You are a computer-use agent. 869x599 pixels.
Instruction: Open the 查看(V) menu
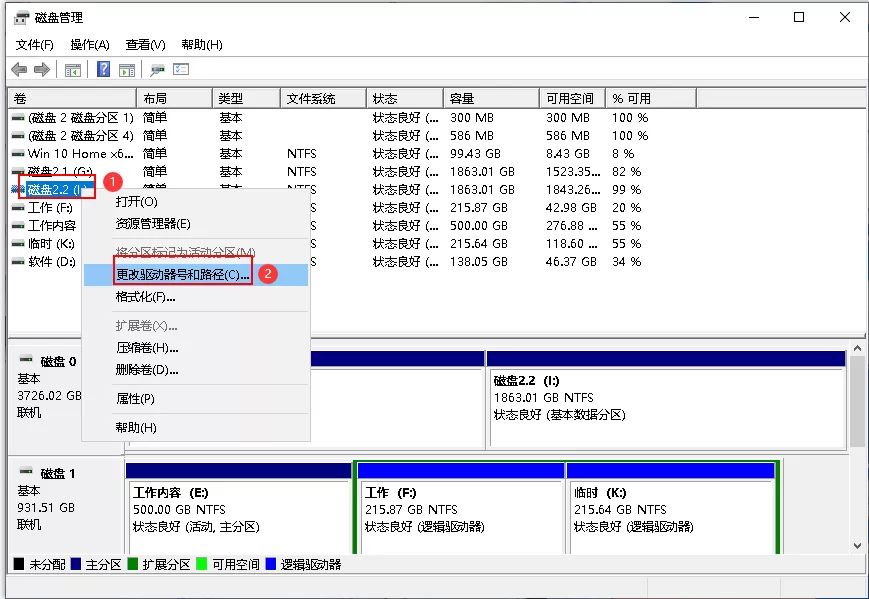(x=143, y=44)
